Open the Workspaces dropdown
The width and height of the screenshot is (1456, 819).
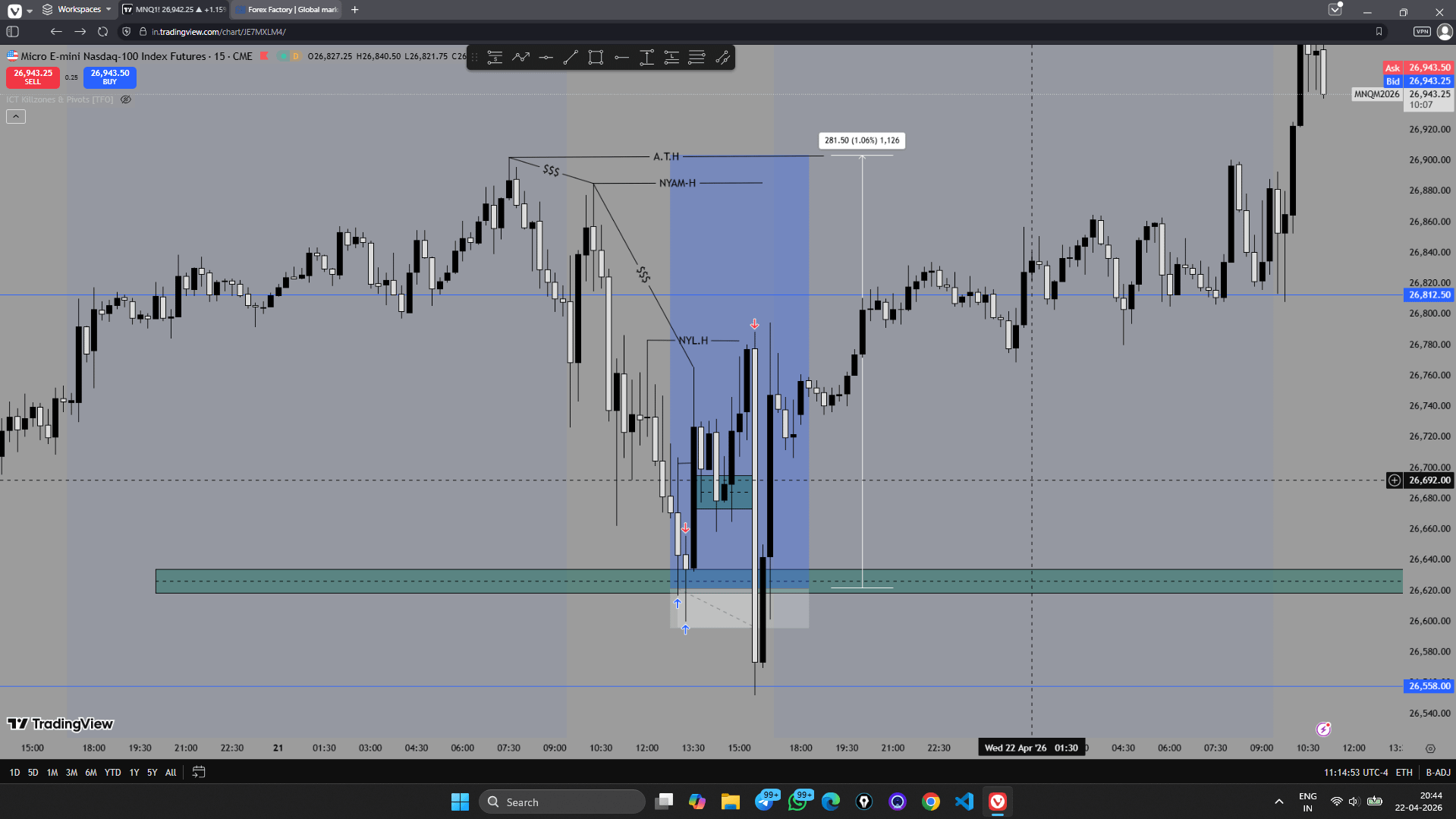(77, 10)
